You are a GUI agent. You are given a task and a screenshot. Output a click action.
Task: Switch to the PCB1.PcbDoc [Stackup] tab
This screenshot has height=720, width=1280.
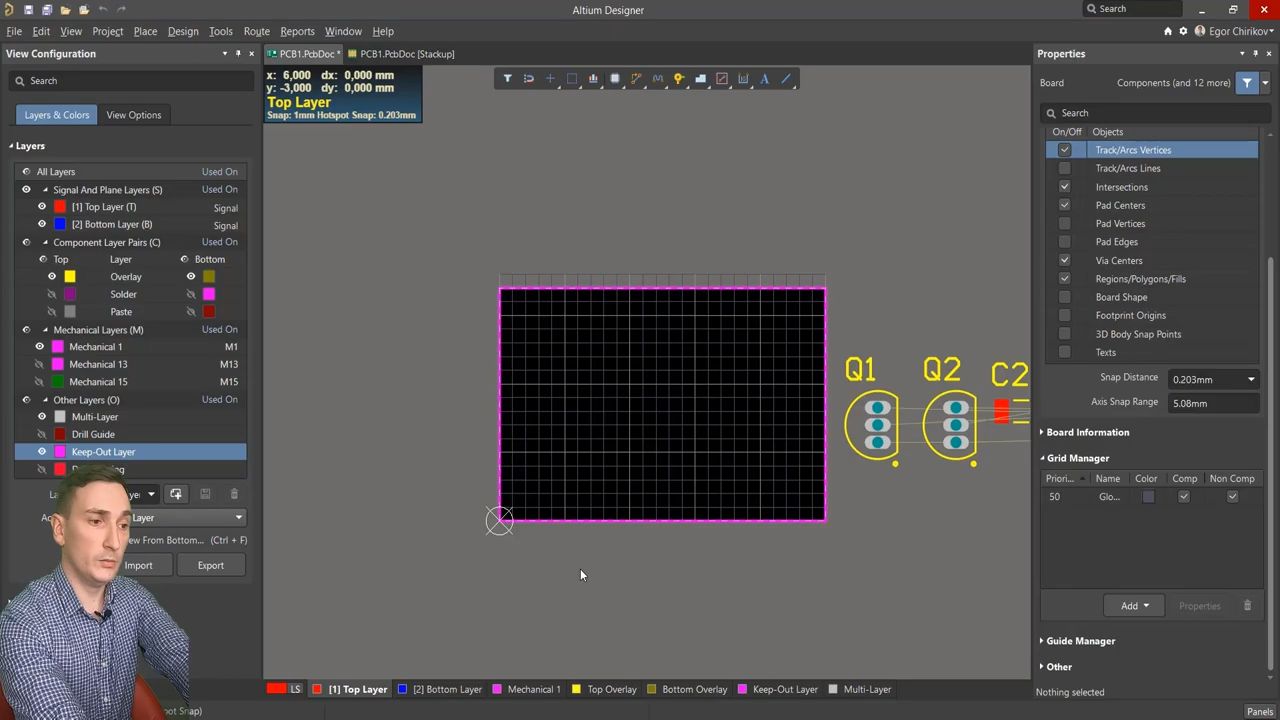(x=406, y=54)
